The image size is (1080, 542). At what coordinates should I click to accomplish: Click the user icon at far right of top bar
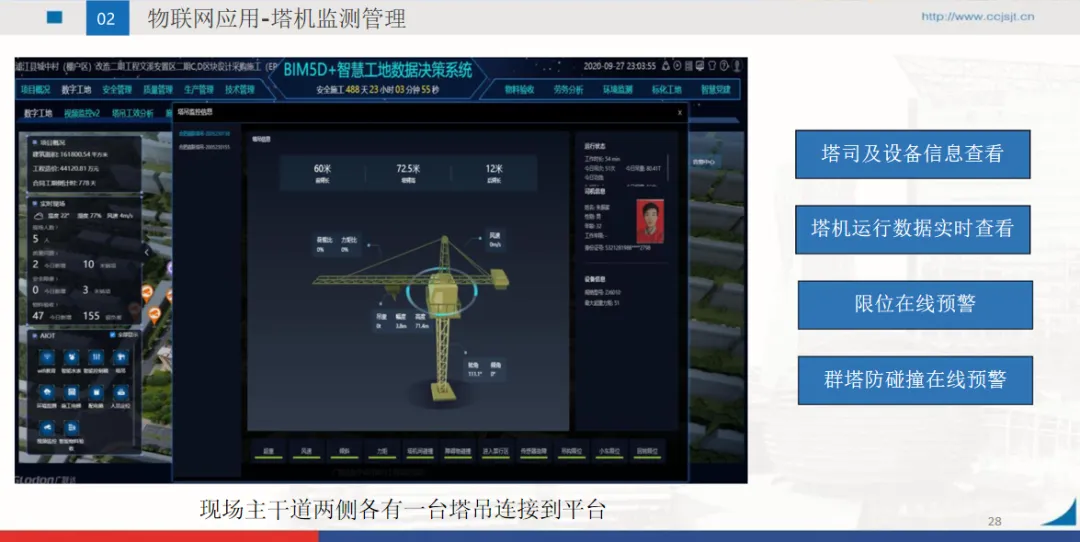[x=736, y=66]
